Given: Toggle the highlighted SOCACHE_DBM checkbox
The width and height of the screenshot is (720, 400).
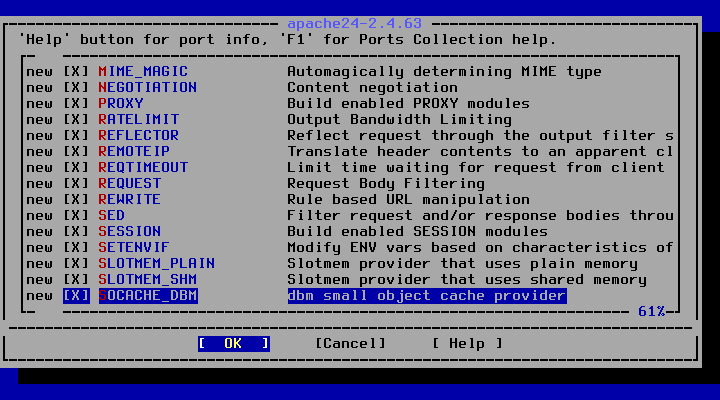Looking at the screenshot, I should click(76, 296).
